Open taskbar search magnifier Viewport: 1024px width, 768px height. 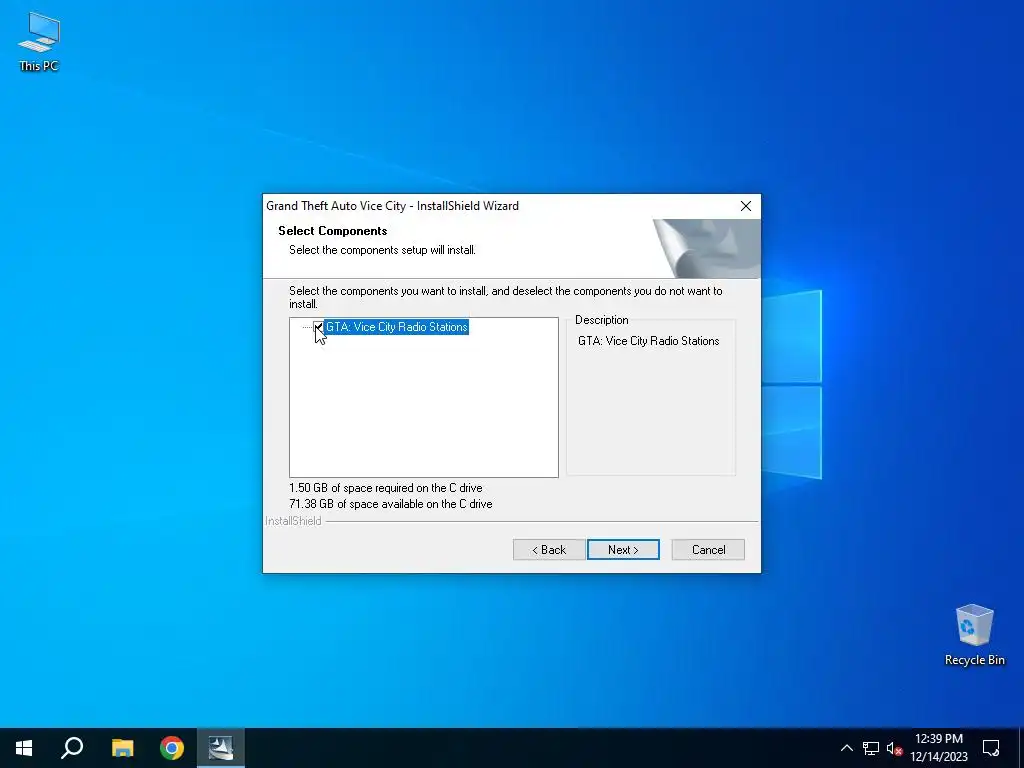pos(72,748)
